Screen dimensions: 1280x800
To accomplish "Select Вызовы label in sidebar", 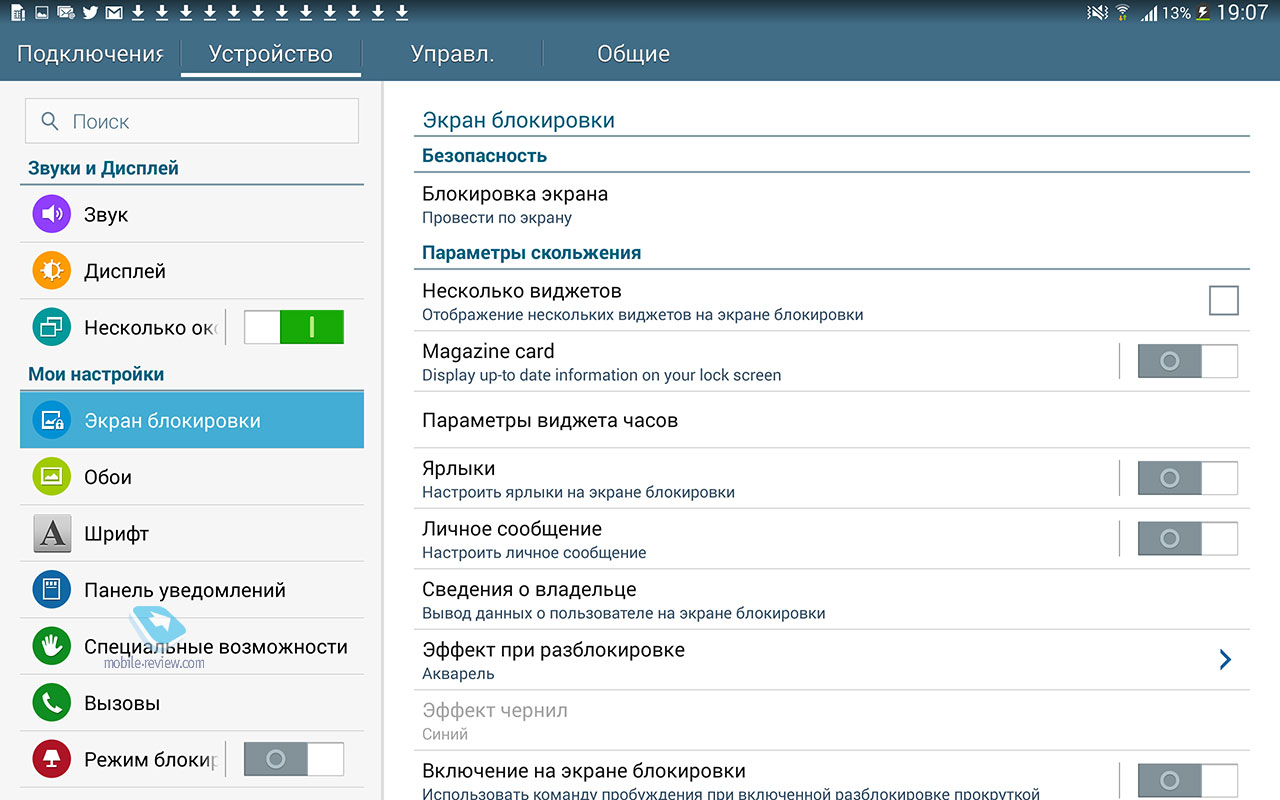I will click(x=122, y=703).
